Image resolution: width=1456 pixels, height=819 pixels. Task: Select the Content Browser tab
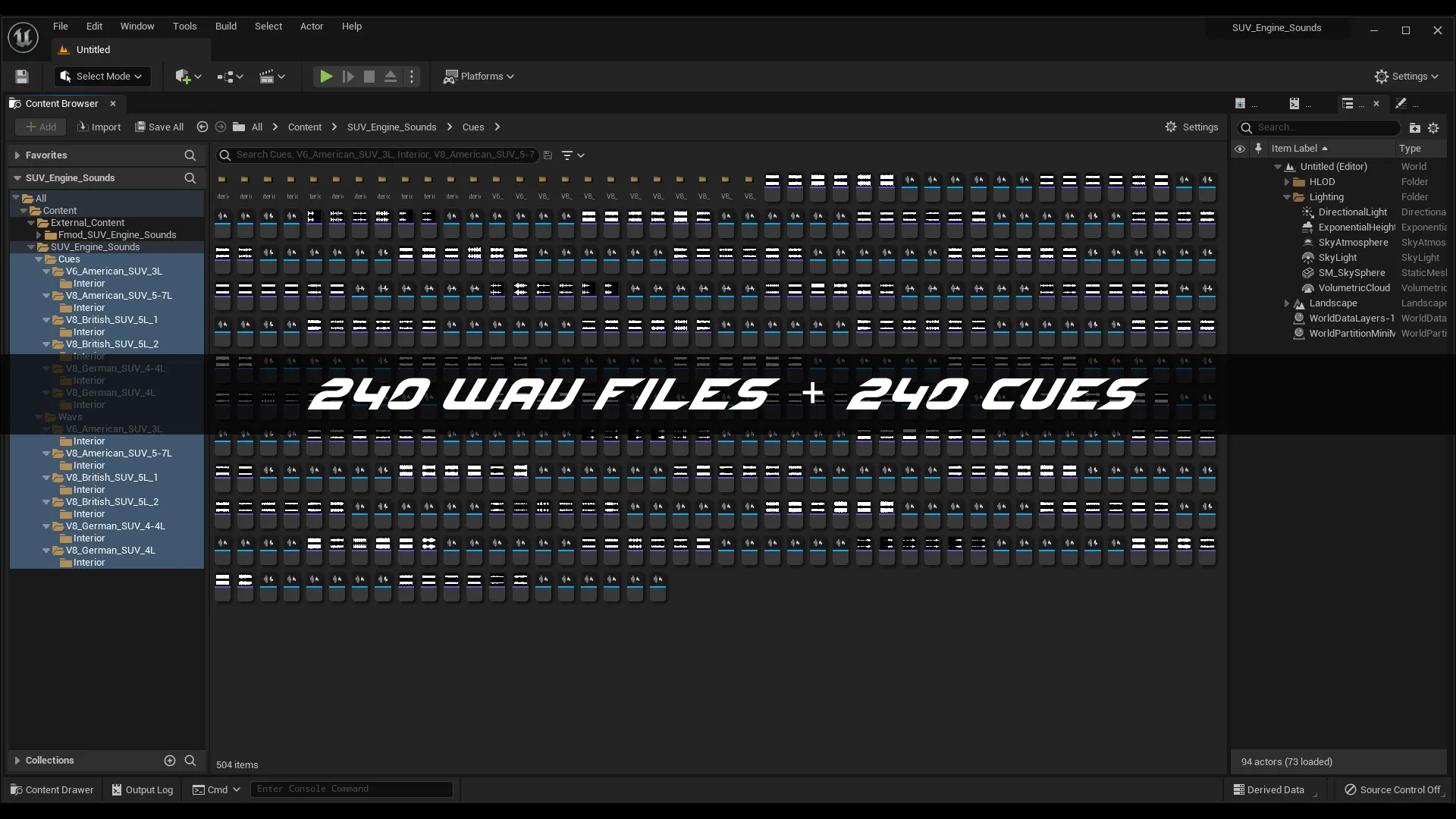tap(61, 104)
